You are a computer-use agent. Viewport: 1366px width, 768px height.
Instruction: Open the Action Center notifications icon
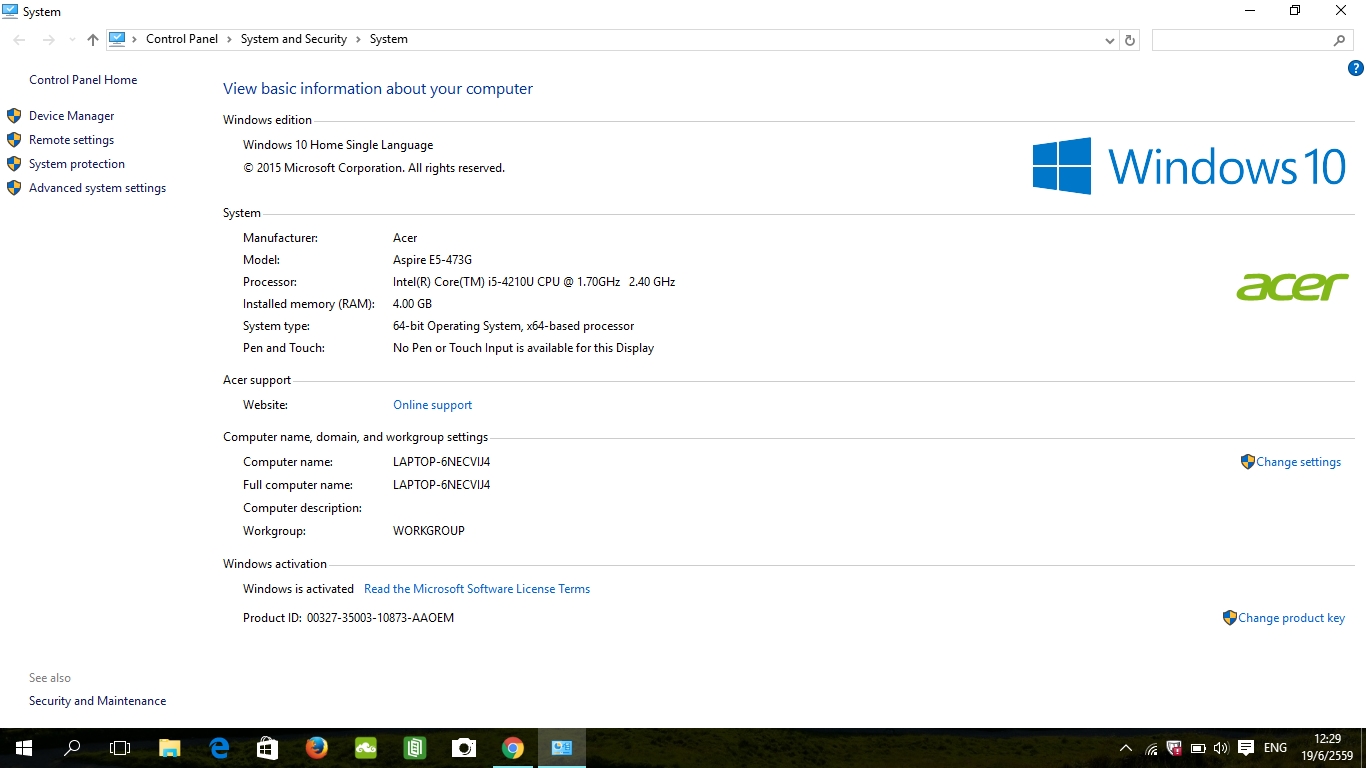pos(1246,748)
